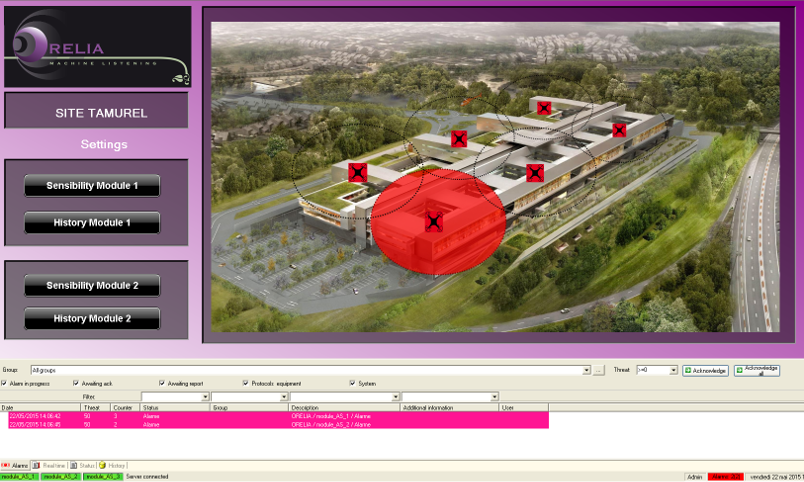Click the first Acknowledge button
Screen dimensions: 804x482
pyautogui.click(x=705, y=370)
